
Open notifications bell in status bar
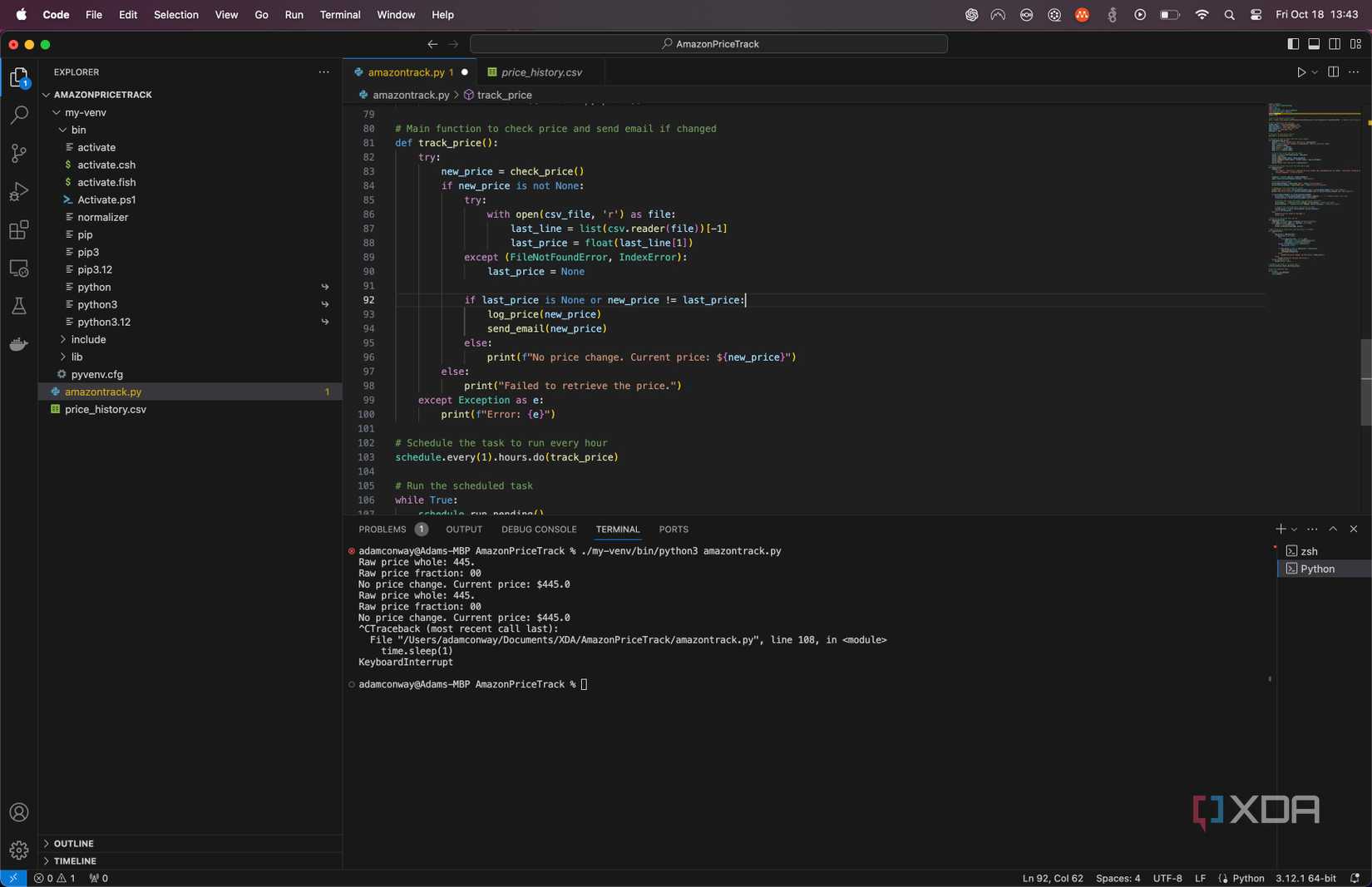pyautogui.click(x=1355, y=878)
